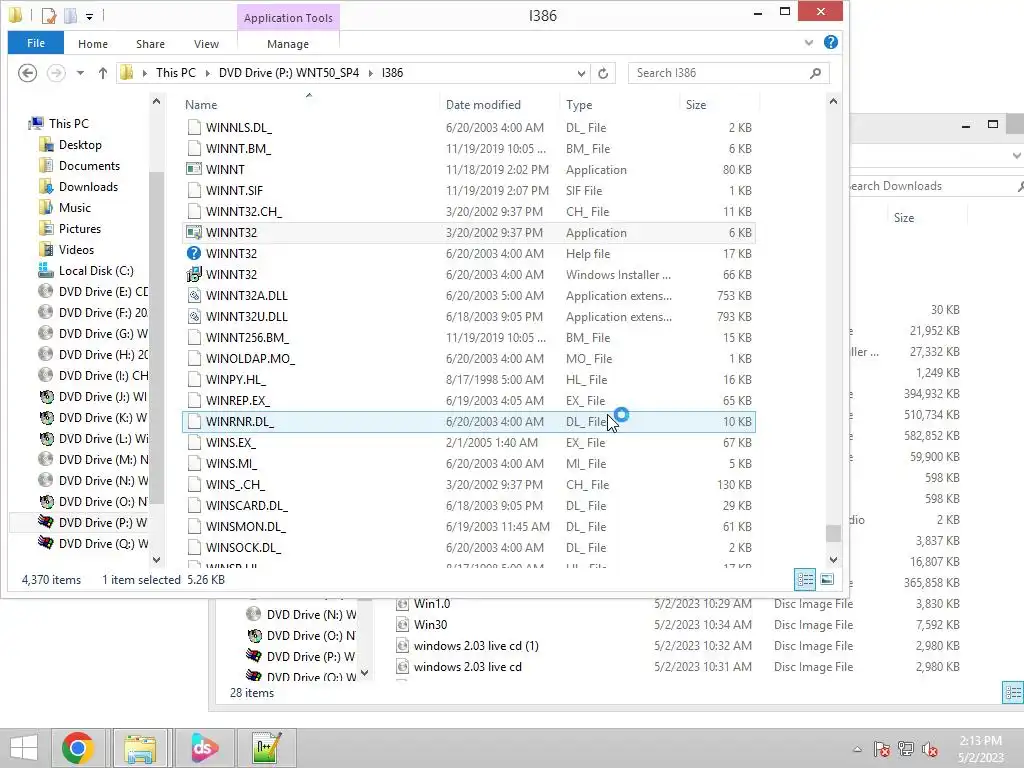
Task: Select Music in navigation pane
Action: pyautogui.click(x=74, y=207)
